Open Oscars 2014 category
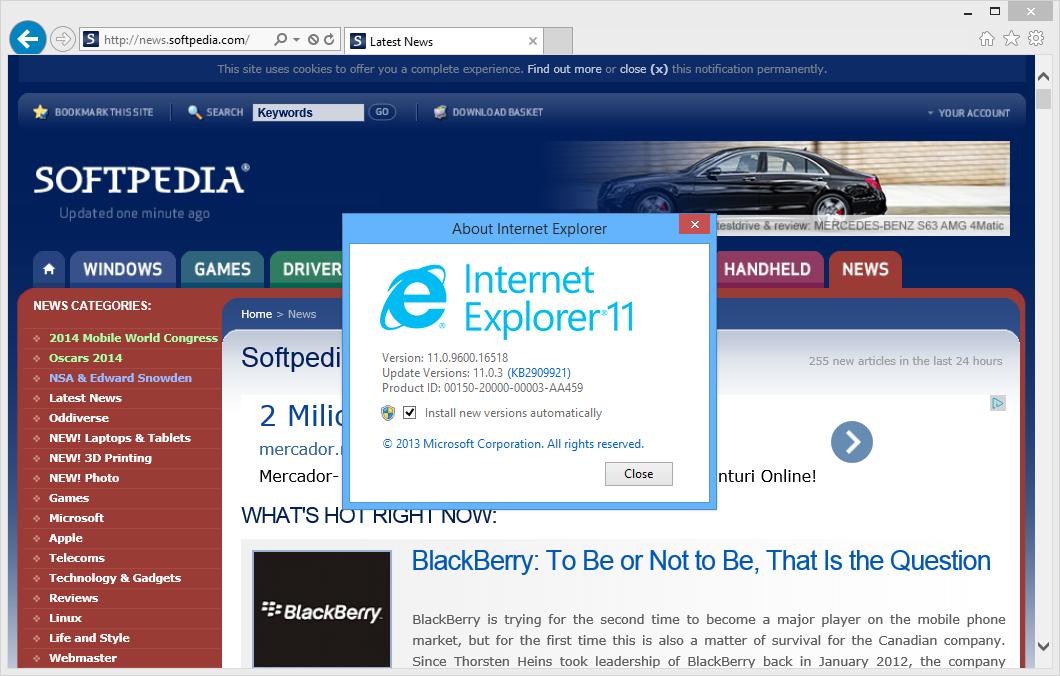1060x676 pixels. click(86, 358)
